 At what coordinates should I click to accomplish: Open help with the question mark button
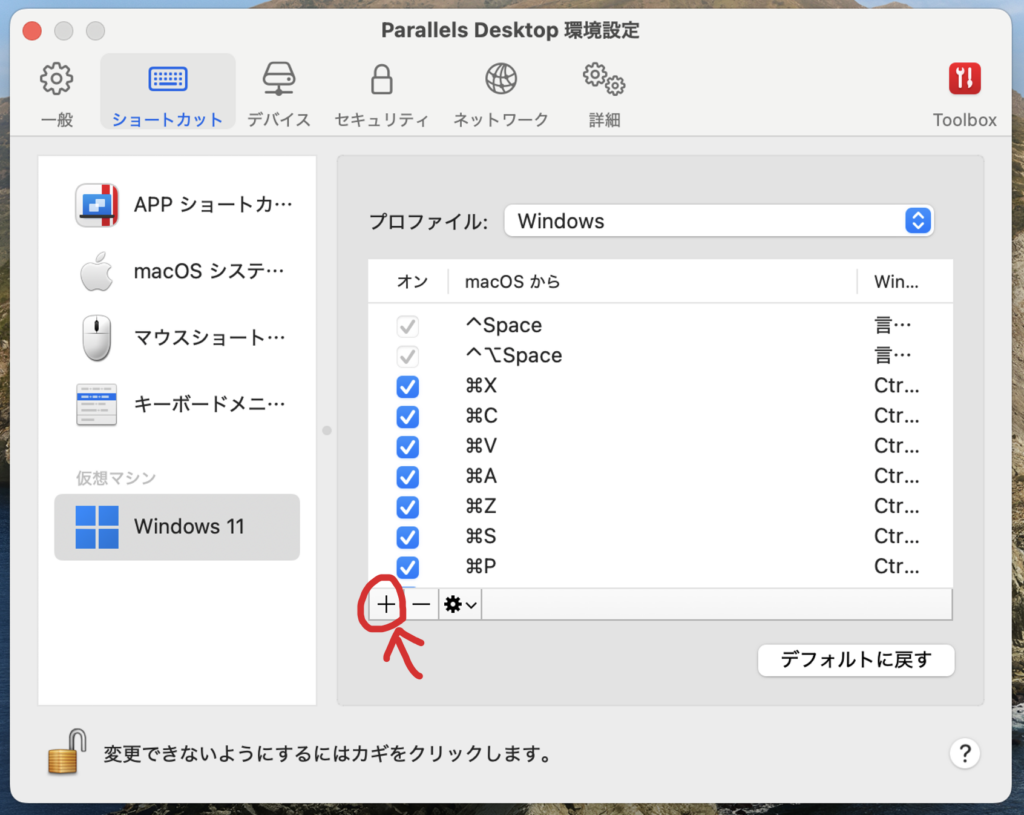965,754
